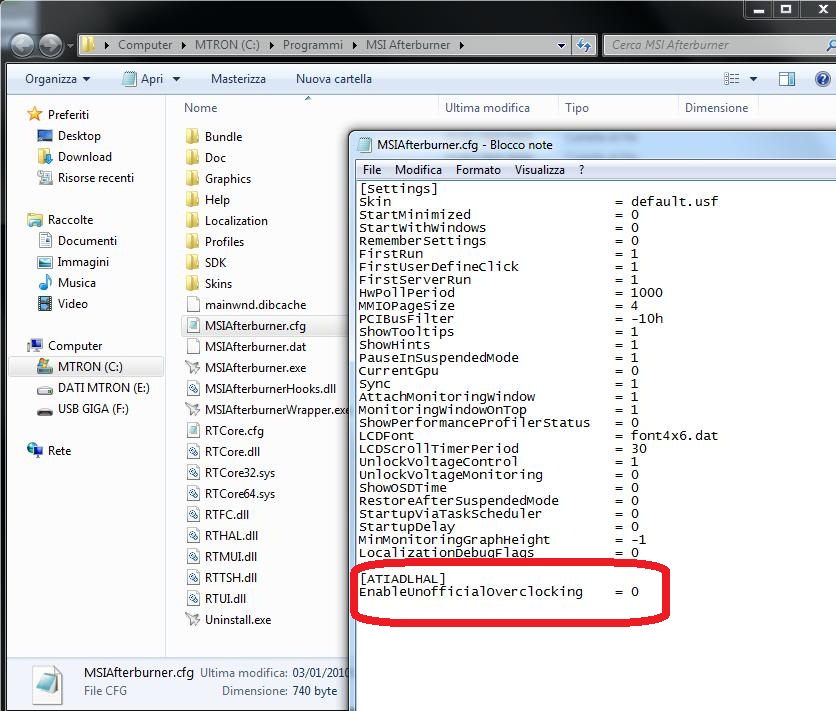Select the RTMUI.dll file
The height and width of the screenshot is (711, 836).
[x=222, y=556]
